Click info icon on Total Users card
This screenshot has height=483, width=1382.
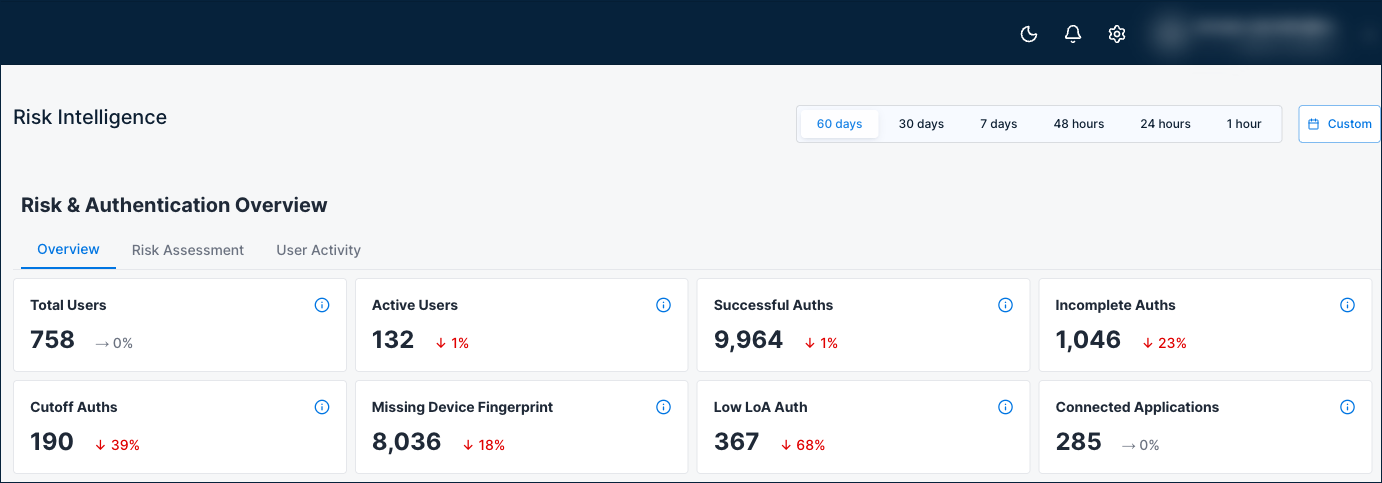coord(322,305)
